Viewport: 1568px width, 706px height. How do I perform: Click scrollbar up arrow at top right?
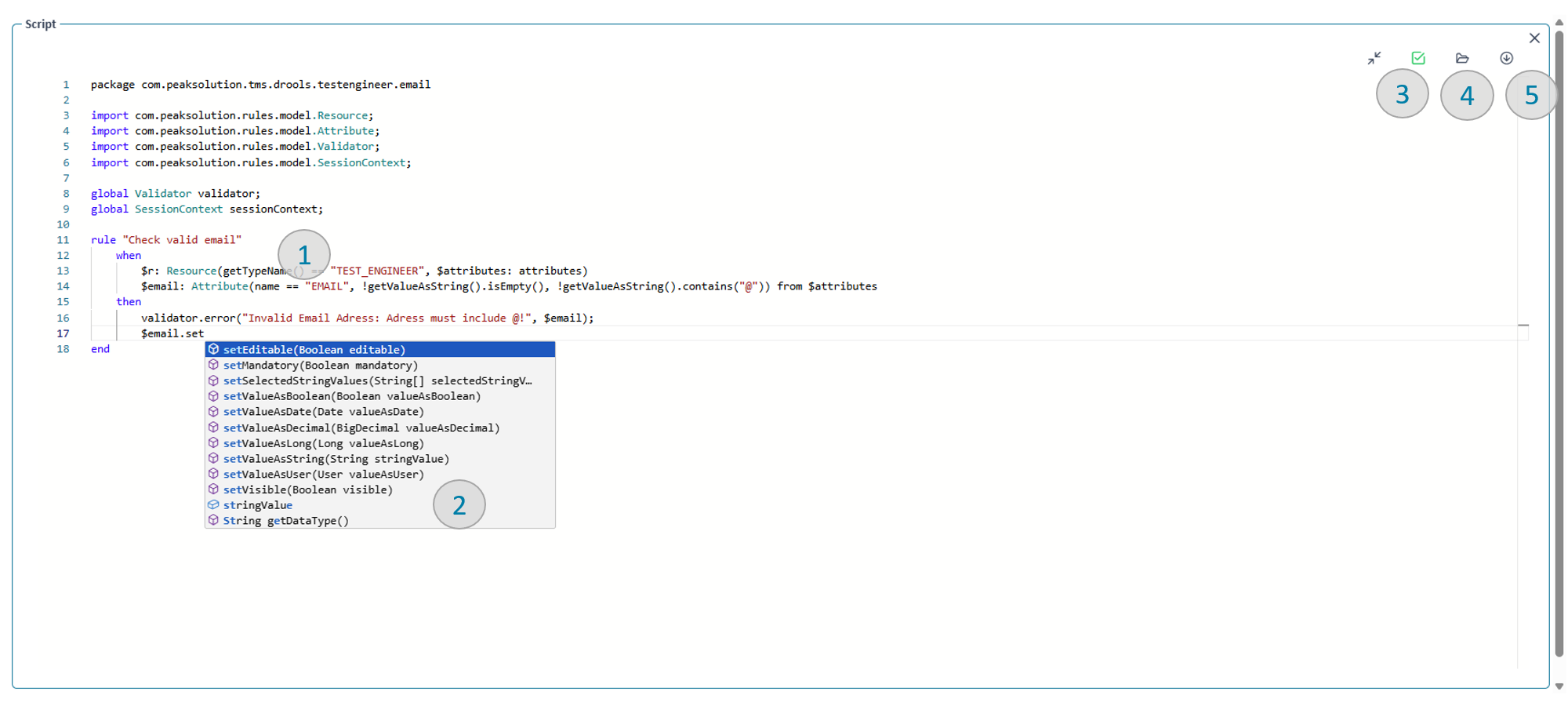[1559, 23]
